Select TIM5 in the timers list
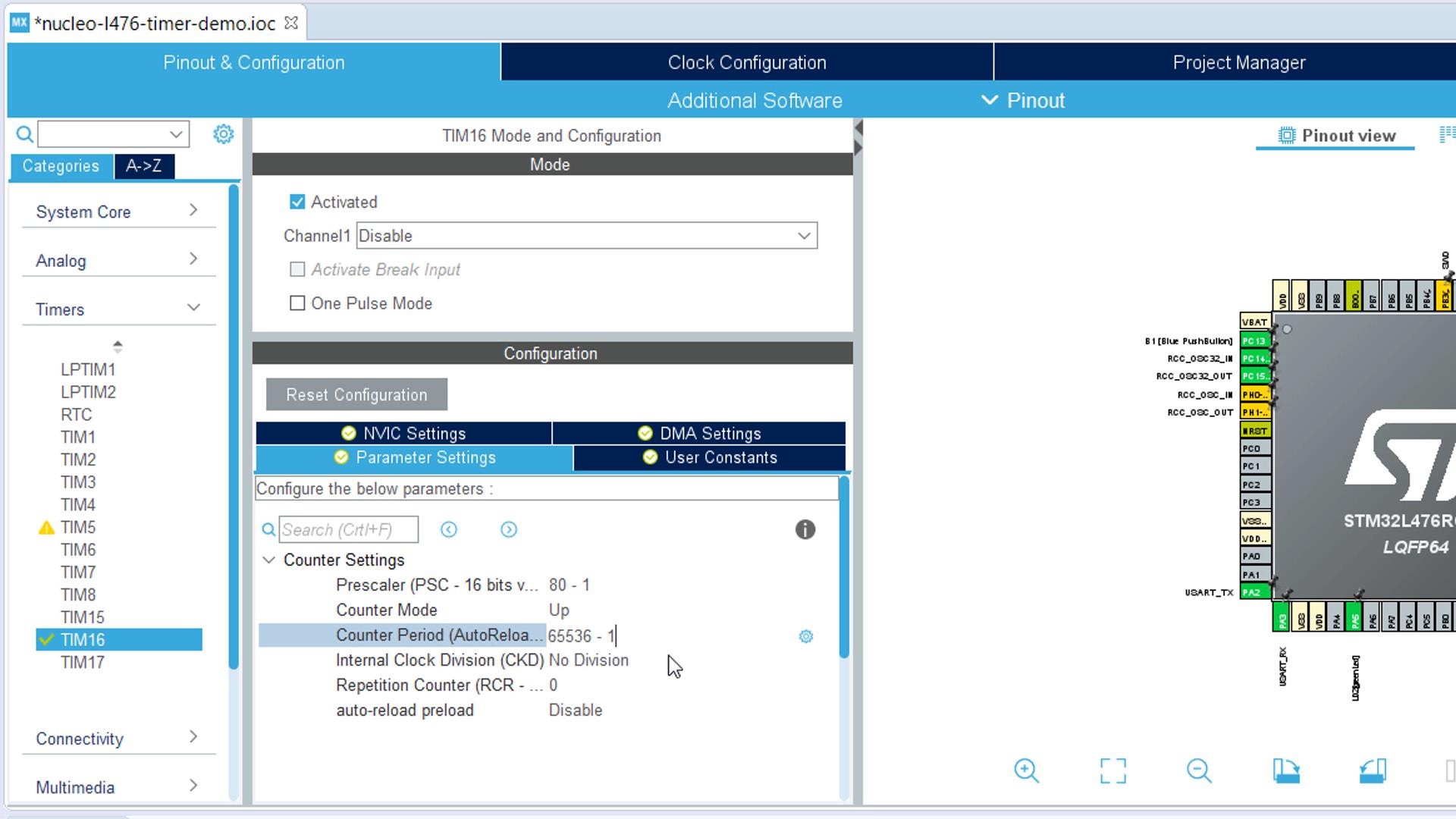Viewport: 1456px width, 819px height. [78, 527]
